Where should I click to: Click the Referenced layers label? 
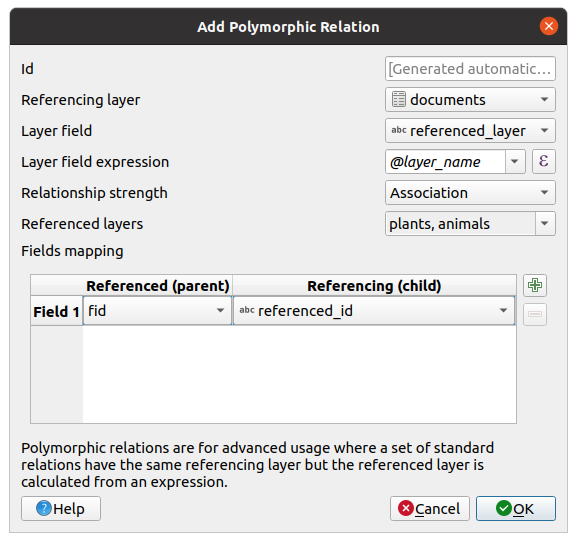tap(82, 224)
